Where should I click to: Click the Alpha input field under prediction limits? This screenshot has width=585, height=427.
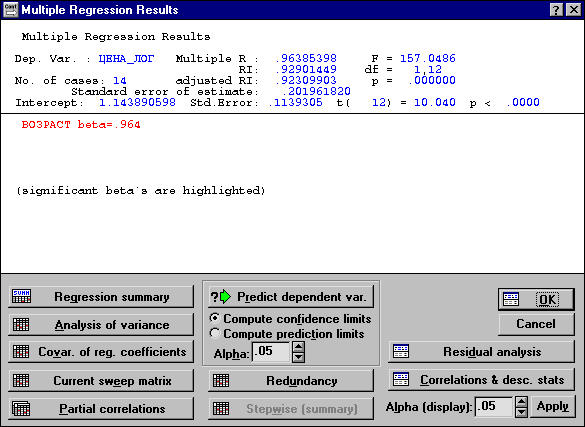(271, 352)
